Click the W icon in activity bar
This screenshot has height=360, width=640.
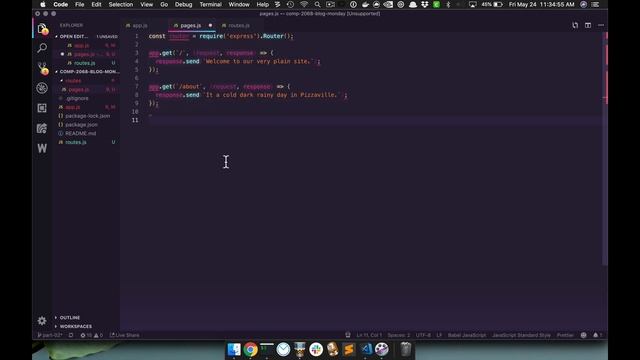click(x=42, y=148)
